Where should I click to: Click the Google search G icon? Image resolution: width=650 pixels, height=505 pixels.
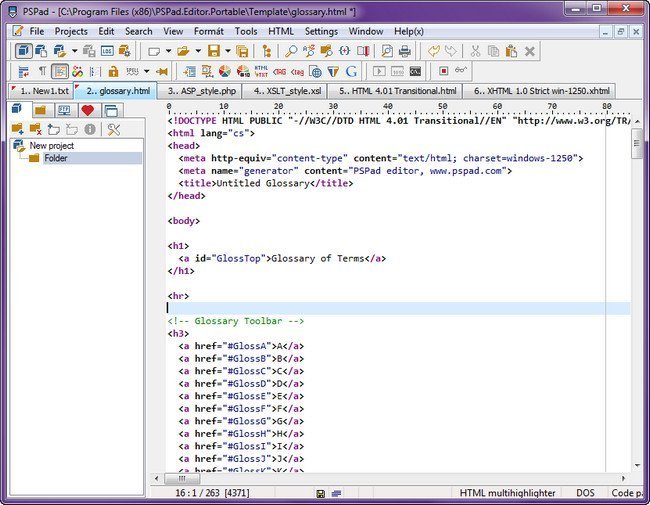point(351,71)
